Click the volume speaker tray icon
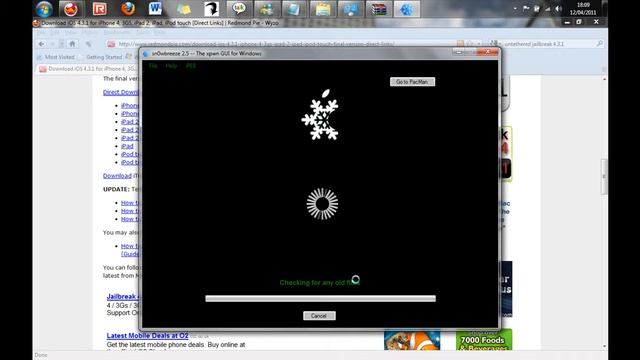 tap(558, 9)
